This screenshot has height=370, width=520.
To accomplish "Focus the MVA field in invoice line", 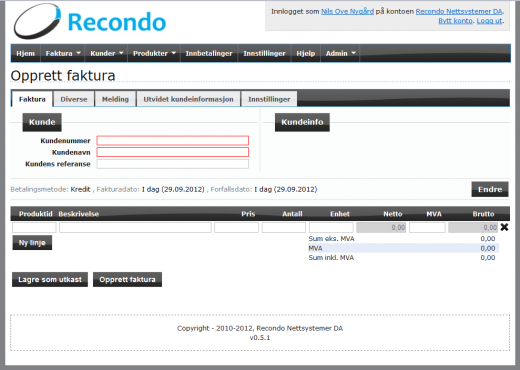I will coord(427,228).
